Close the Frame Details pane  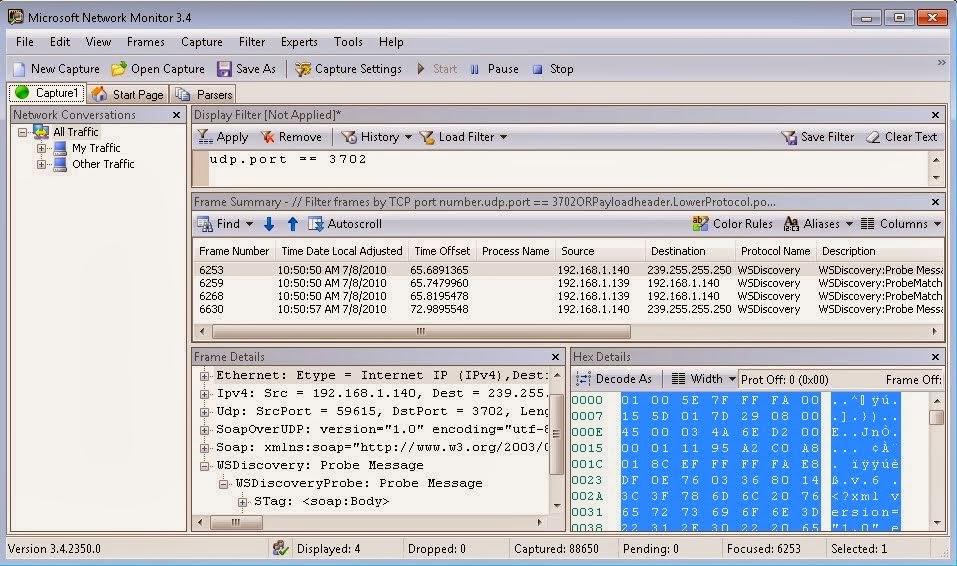pos(555,357)
